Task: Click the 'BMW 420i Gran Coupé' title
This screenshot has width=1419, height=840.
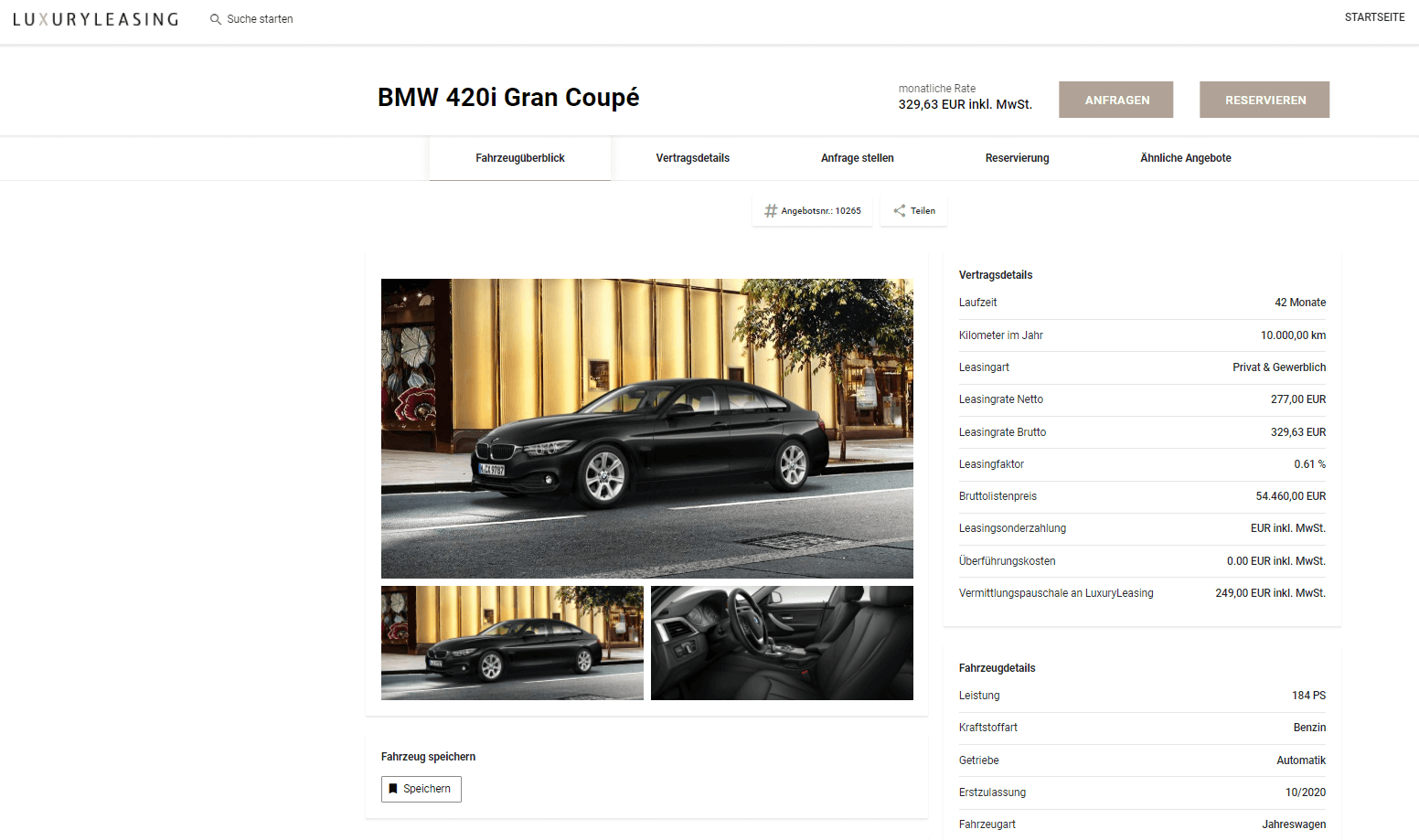Action: point(508,98)
